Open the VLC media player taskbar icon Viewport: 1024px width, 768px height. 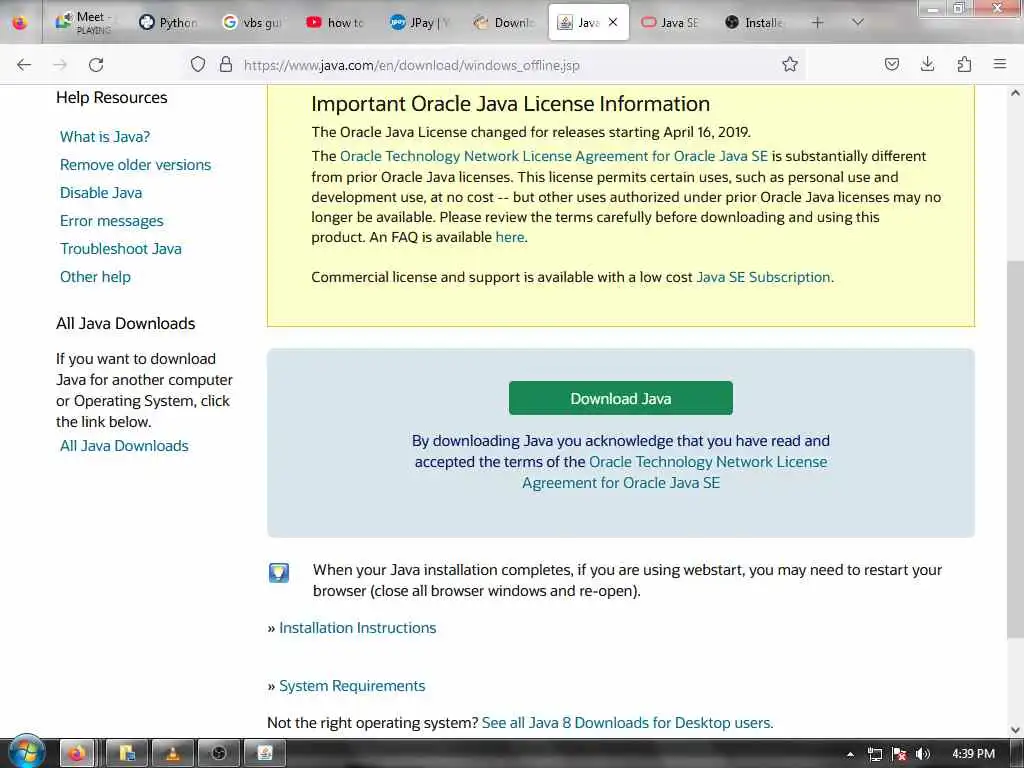click(x=173, y=754)
